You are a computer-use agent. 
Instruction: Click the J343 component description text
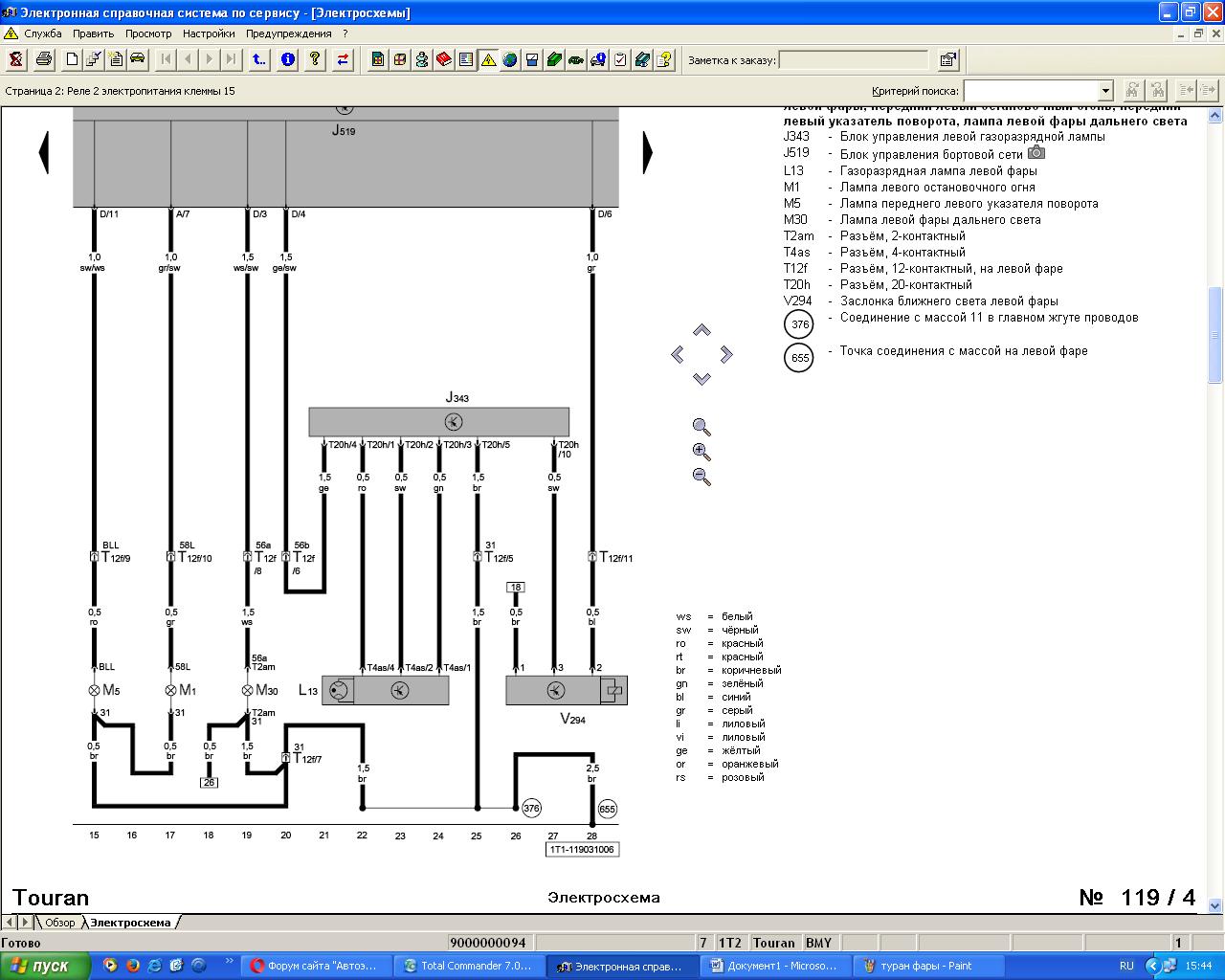pyautogui.click(x=972, y=137)
